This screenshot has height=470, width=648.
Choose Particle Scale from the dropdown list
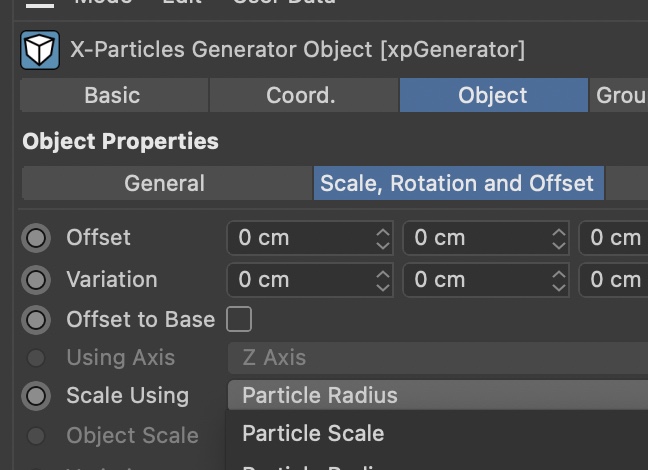[313, 434]
